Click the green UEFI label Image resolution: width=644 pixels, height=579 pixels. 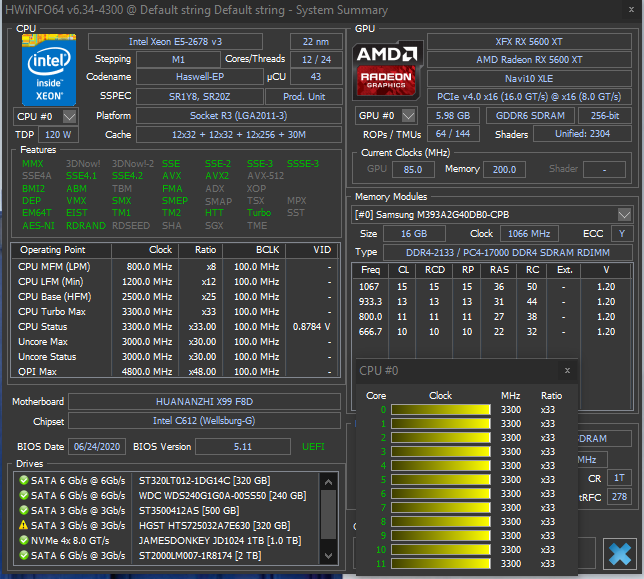coord(313,446)
